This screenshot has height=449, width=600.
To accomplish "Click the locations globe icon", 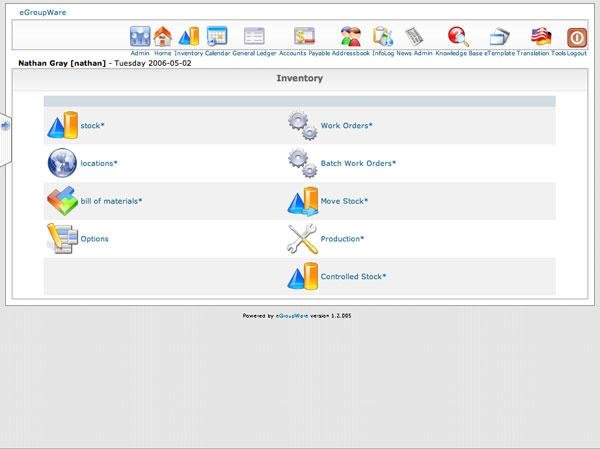I will pyautogui.click(x=62, y=163).
